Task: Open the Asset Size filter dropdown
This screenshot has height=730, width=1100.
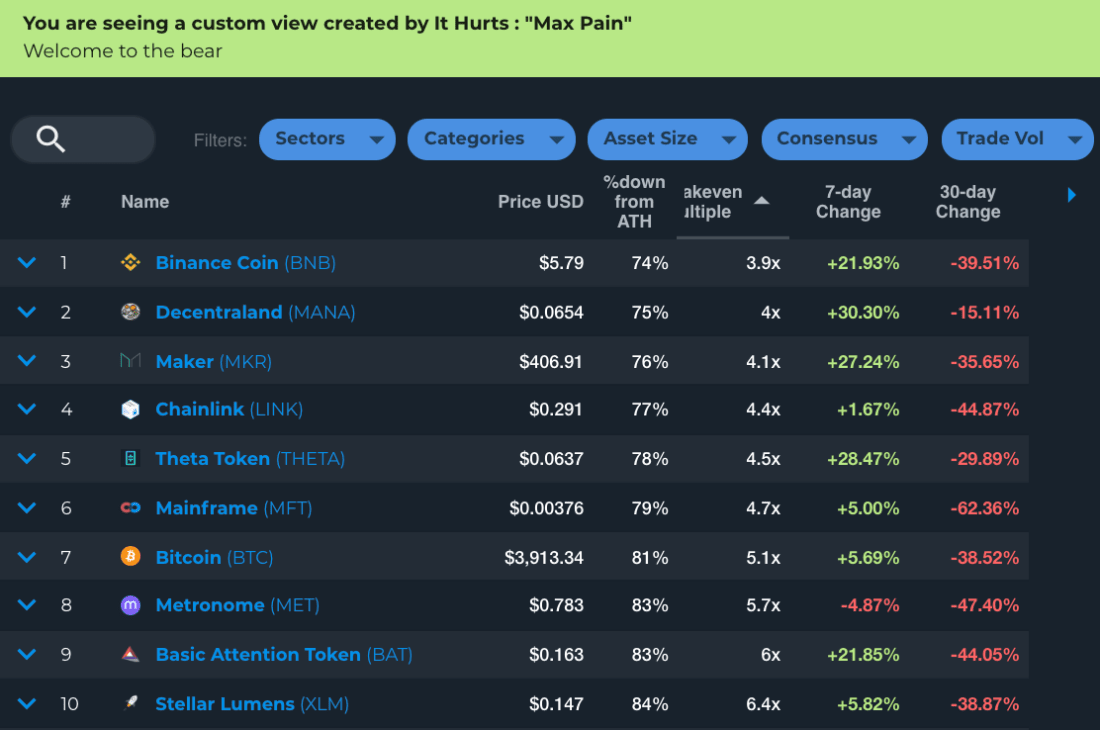Action: [x=667, y=139]
